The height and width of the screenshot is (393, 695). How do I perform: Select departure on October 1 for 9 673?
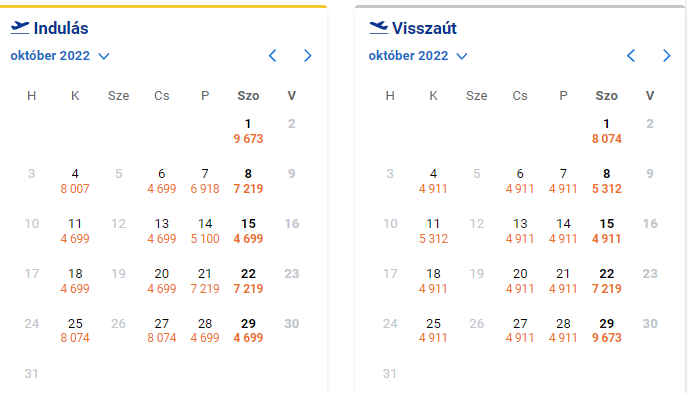coord(248,132)
